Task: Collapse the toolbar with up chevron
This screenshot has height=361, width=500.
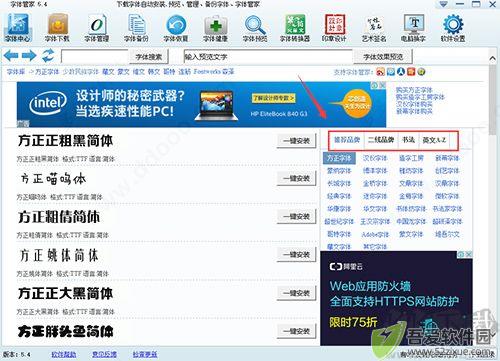Action: [492, 58]
